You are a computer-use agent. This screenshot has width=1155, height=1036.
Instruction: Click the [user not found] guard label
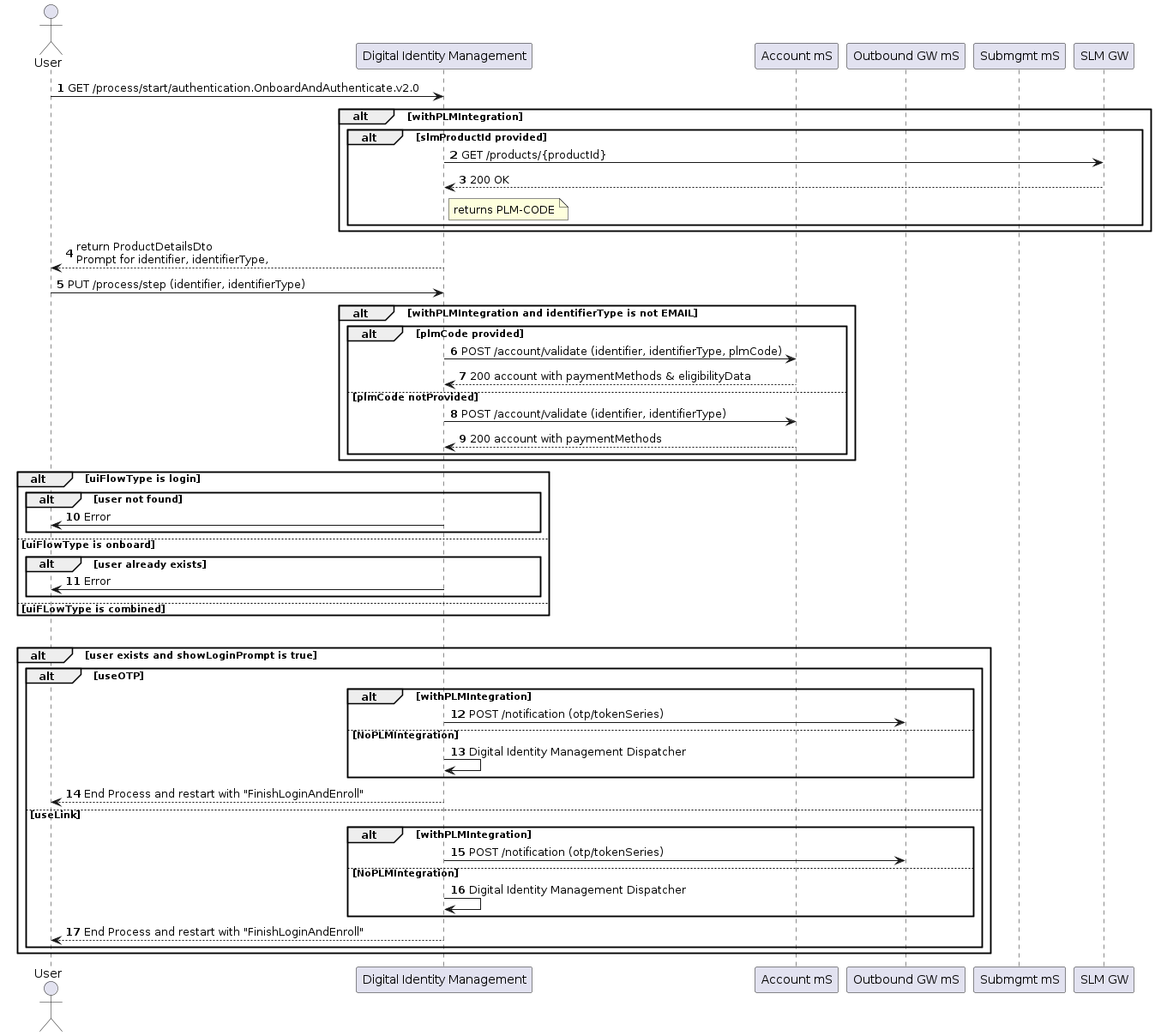point(138,499)
